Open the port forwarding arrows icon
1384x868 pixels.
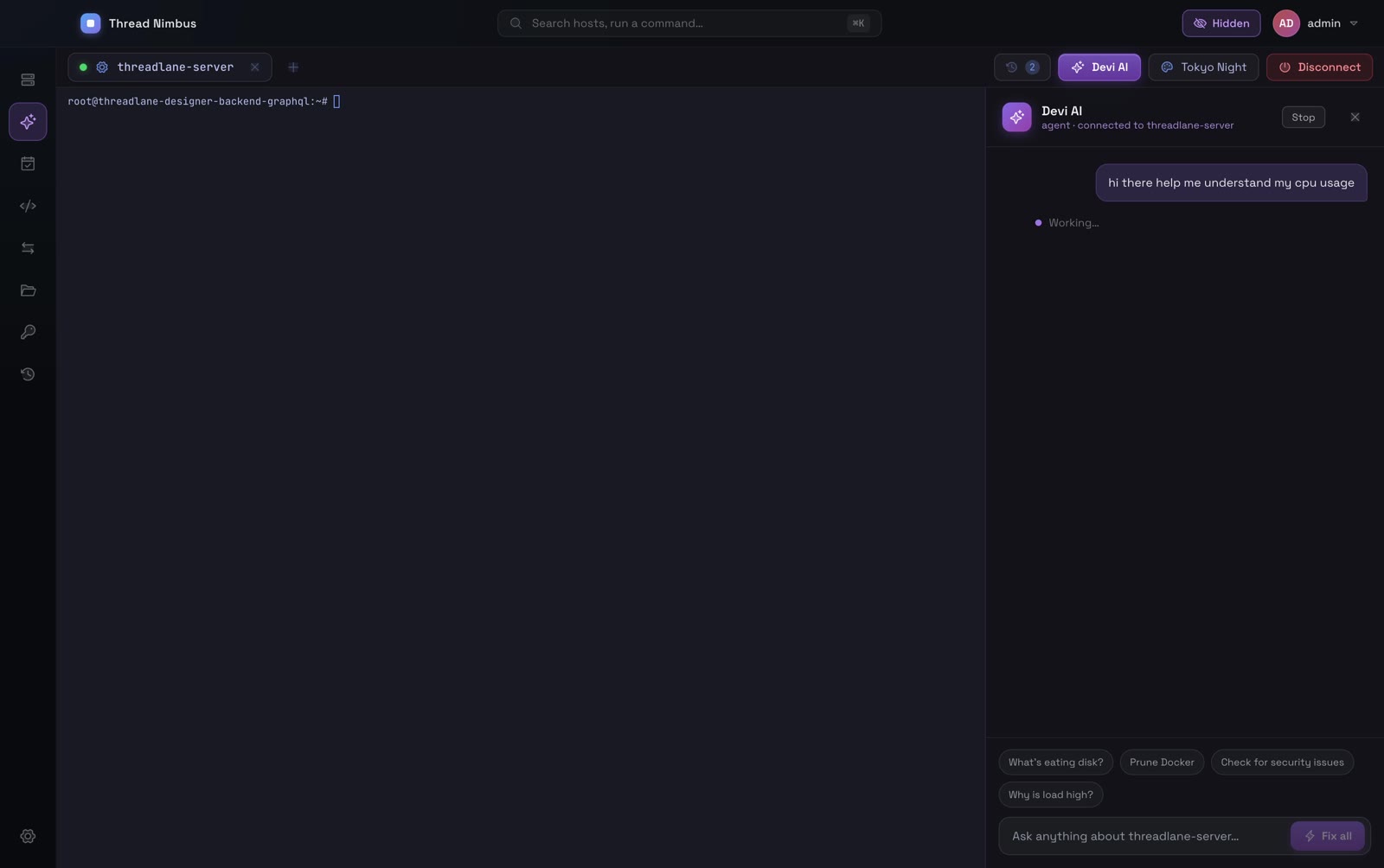tap(28, 248)
